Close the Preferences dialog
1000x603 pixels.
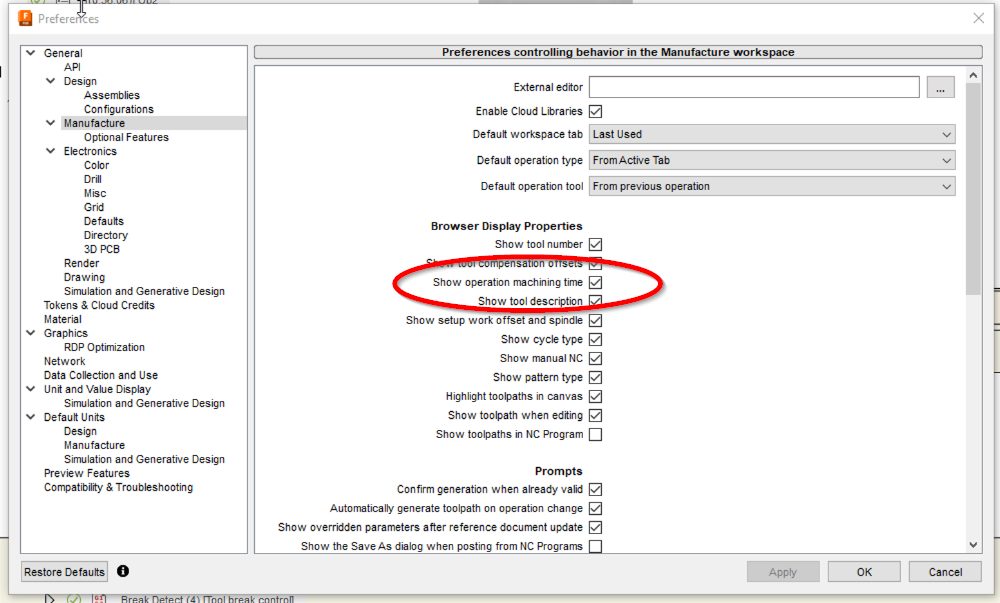click(978, 18)
